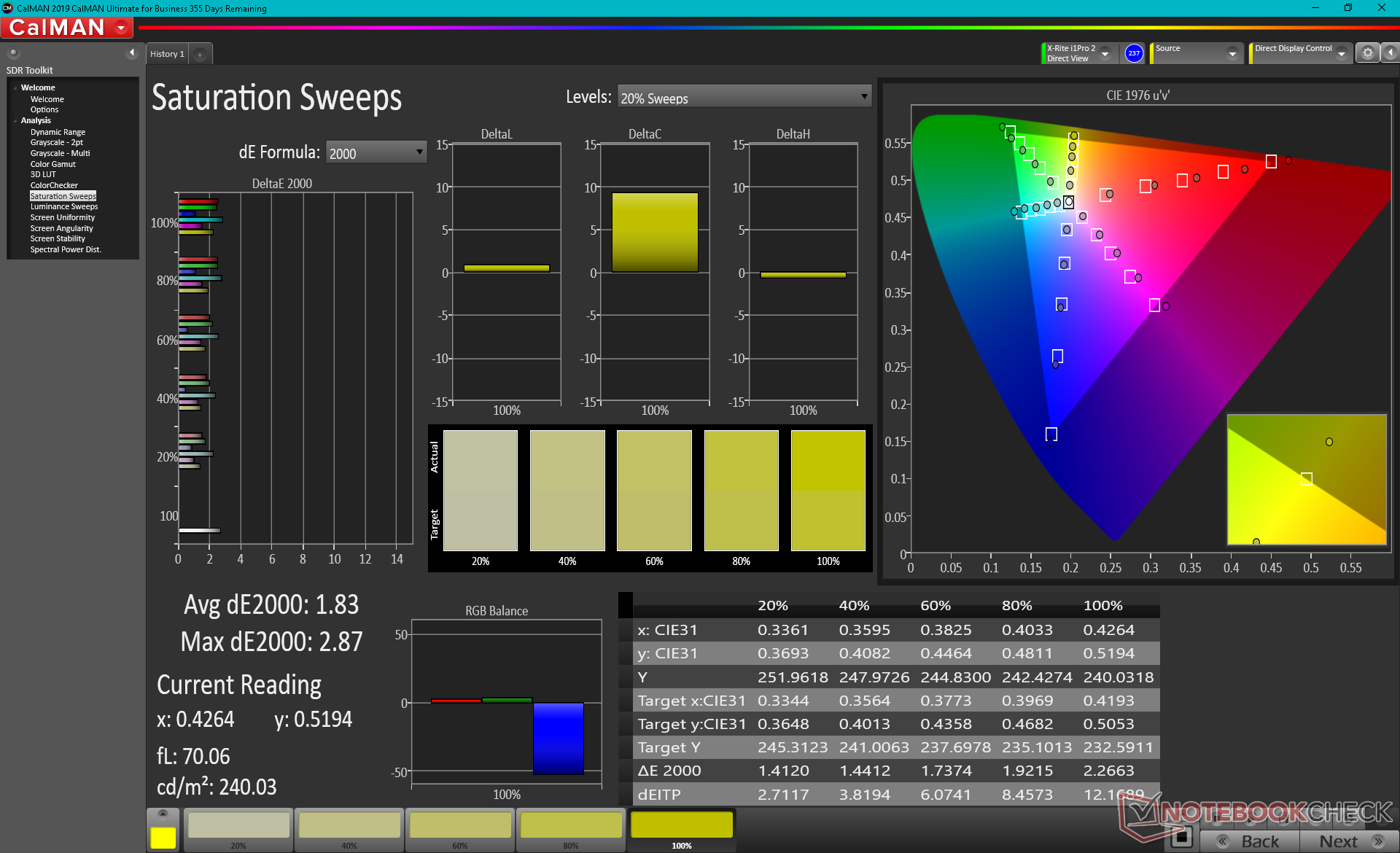Click the 40% actual/target comparison patch
The height and width of the screenshot is (853, 1400).
pos(567,490)
